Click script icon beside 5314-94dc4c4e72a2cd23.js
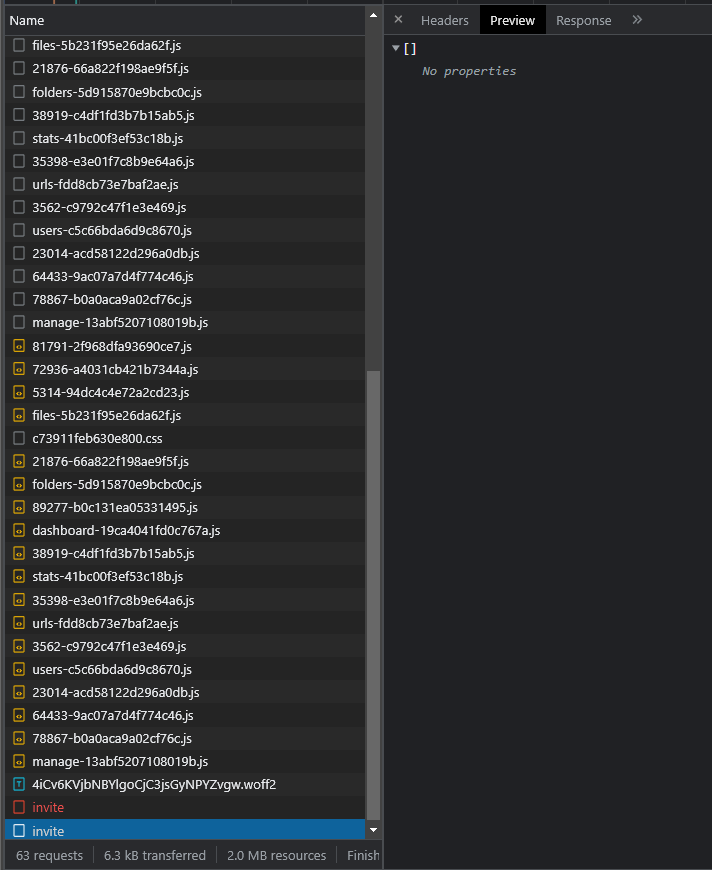Image resolution: width=712 pixels, height=870 pixels. (x=19, y=392)
